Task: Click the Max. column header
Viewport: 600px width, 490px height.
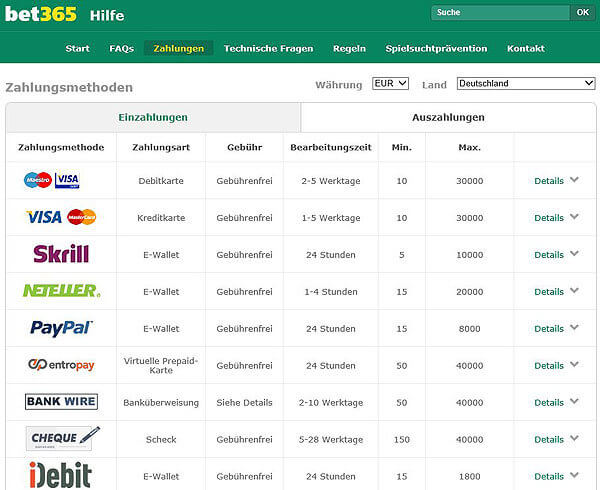Action: 470,147
